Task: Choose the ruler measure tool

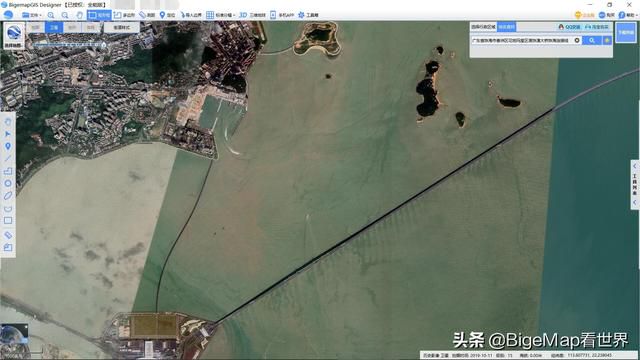Action: pyautogui.click(x=147, y=15)
